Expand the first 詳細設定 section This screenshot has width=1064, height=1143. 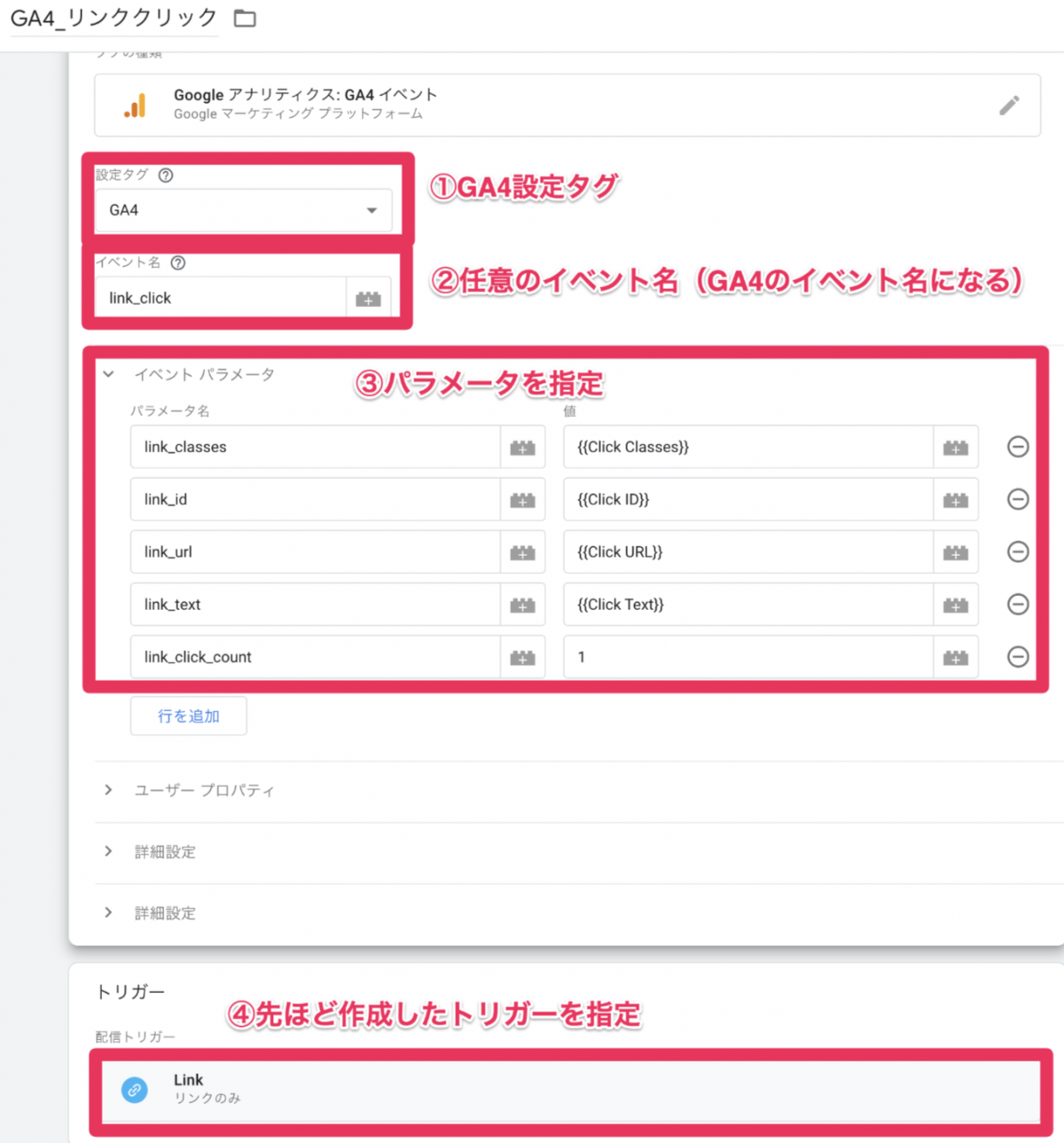(109, 851)
